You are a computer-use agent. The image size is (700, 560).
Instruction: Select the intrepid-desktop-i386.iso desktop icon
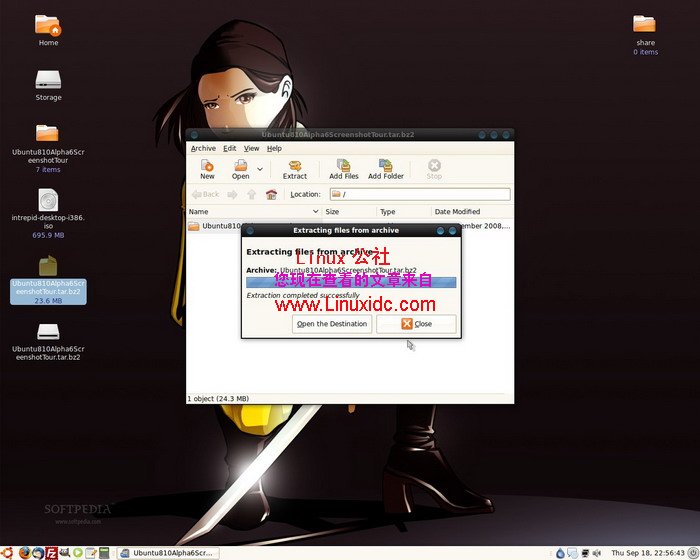[x=48, y=213]
